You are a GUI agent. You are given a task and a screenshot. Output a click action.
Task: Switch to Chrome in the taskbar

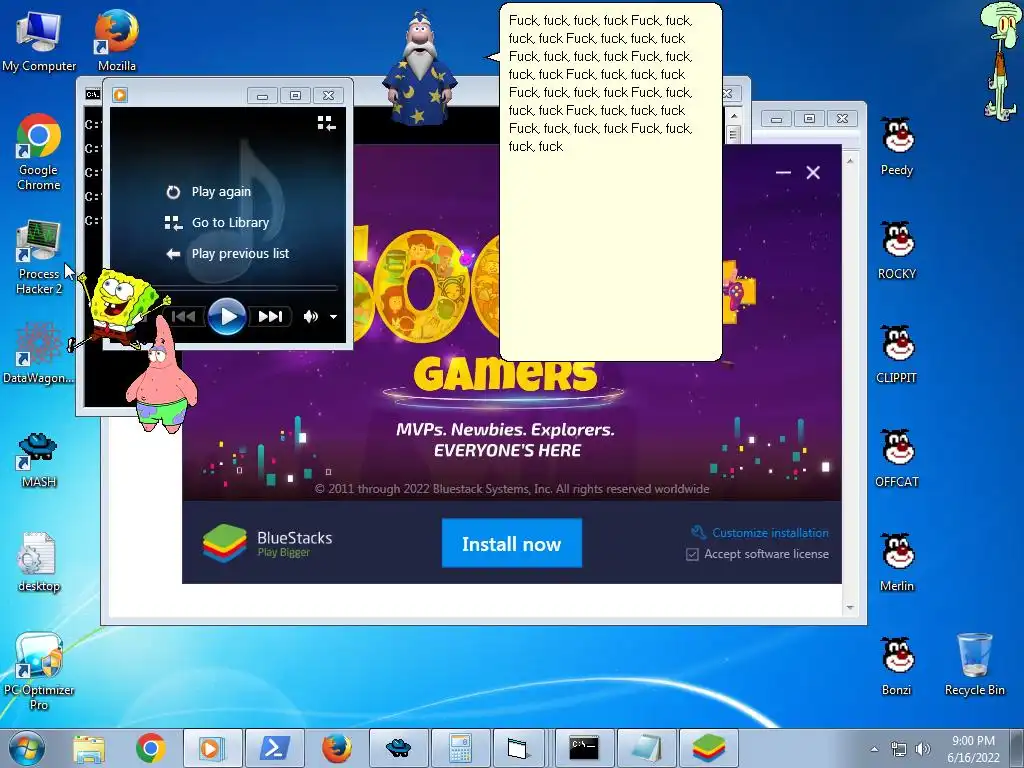(x=150, y=748)
